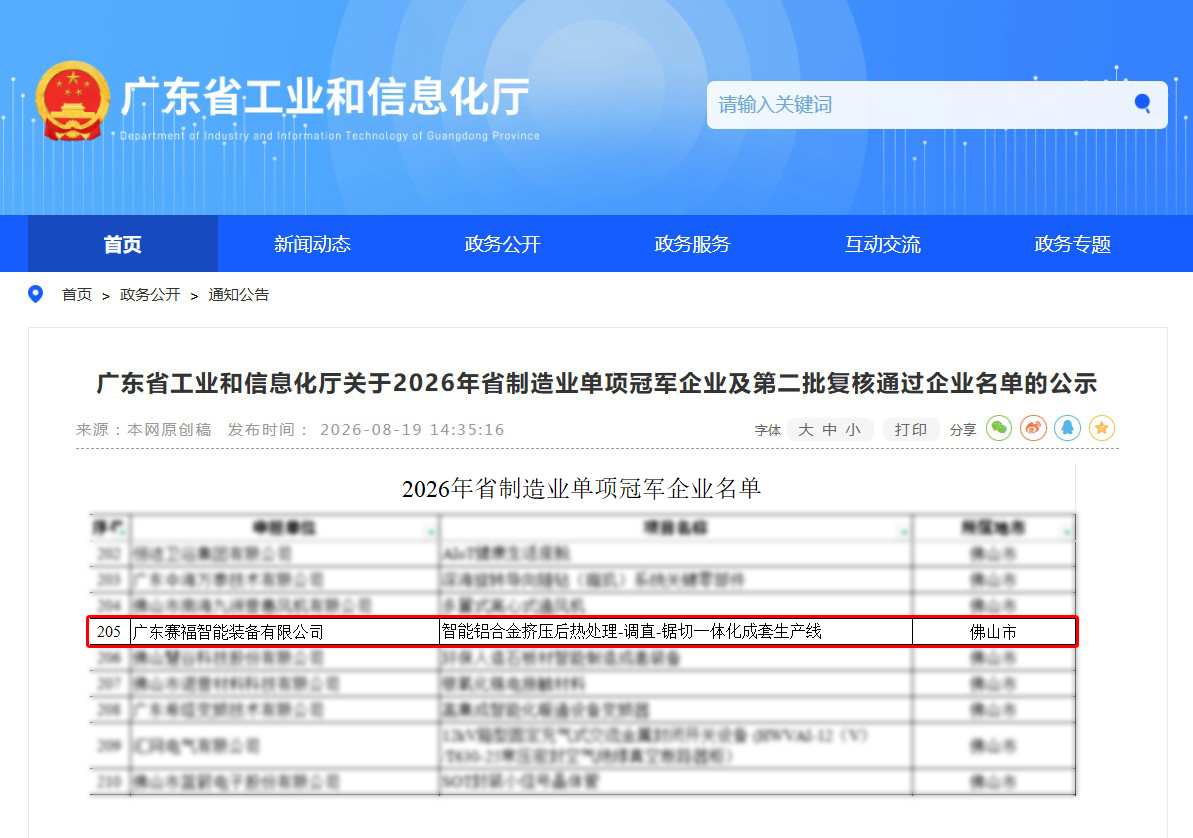Go to 通知公告 in breadcrumb
This screenshot has width=1193, height=838.
coord(239,295)
